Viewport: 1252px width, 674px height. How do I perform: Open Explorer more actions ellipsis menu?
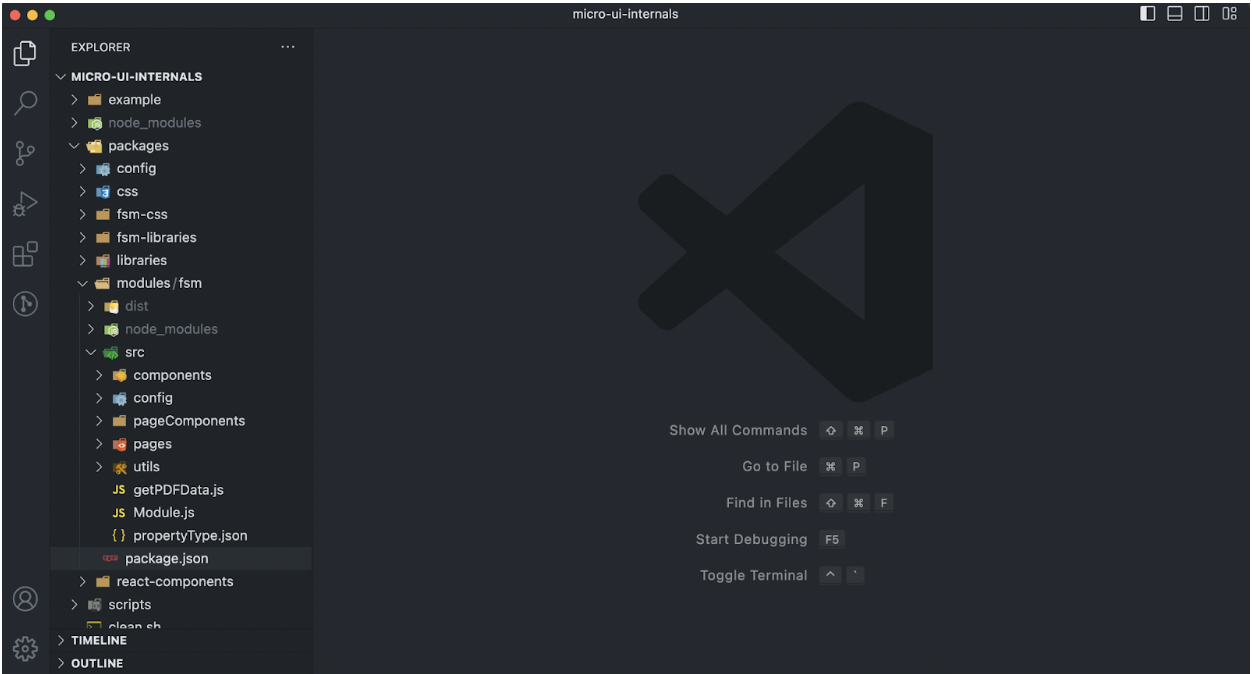click(x=288, y=47)
